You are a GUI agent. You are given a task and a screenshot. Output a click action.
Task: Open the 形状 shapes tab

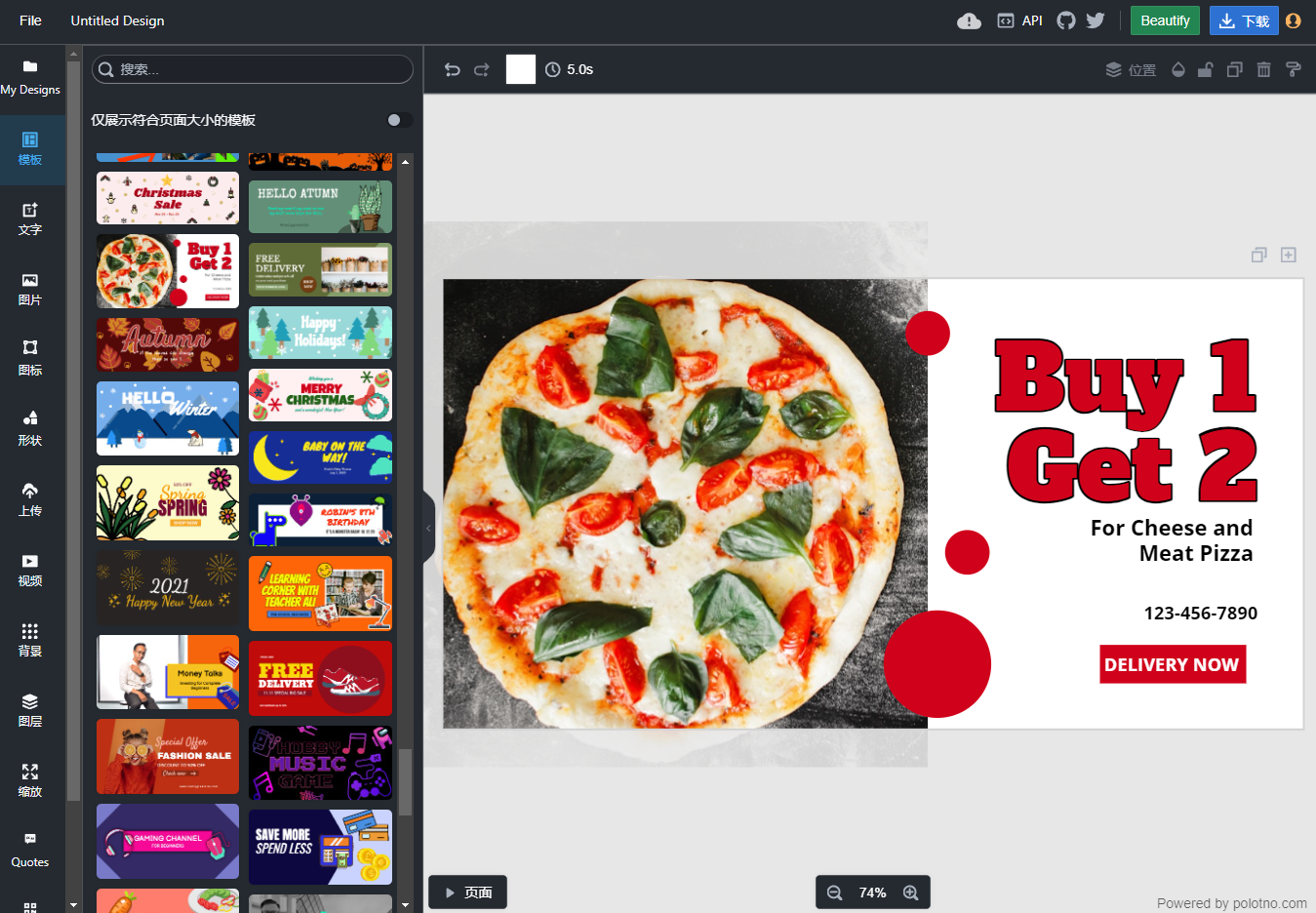[30, 430]
